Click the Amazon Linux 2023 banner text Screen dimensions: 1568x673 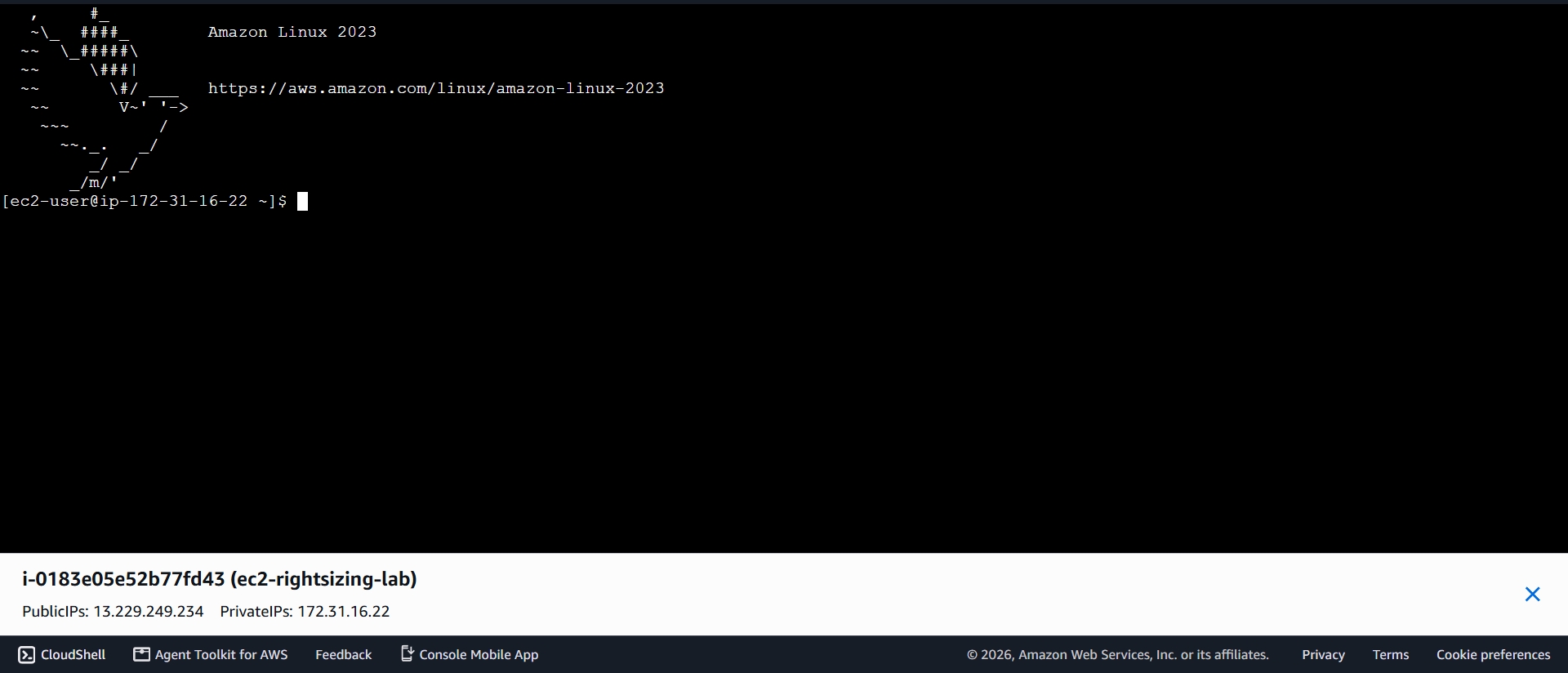point(292,32)
